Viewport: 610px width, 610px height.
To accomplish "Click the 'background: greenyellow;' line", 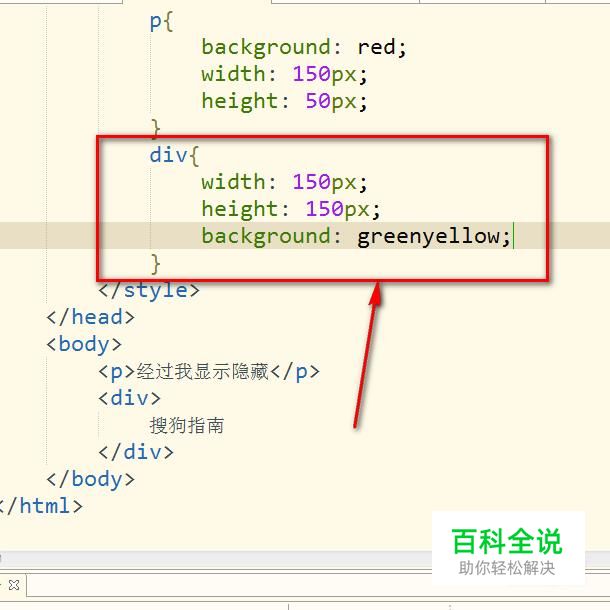I will pyautogui.click(x=356, y=236).
